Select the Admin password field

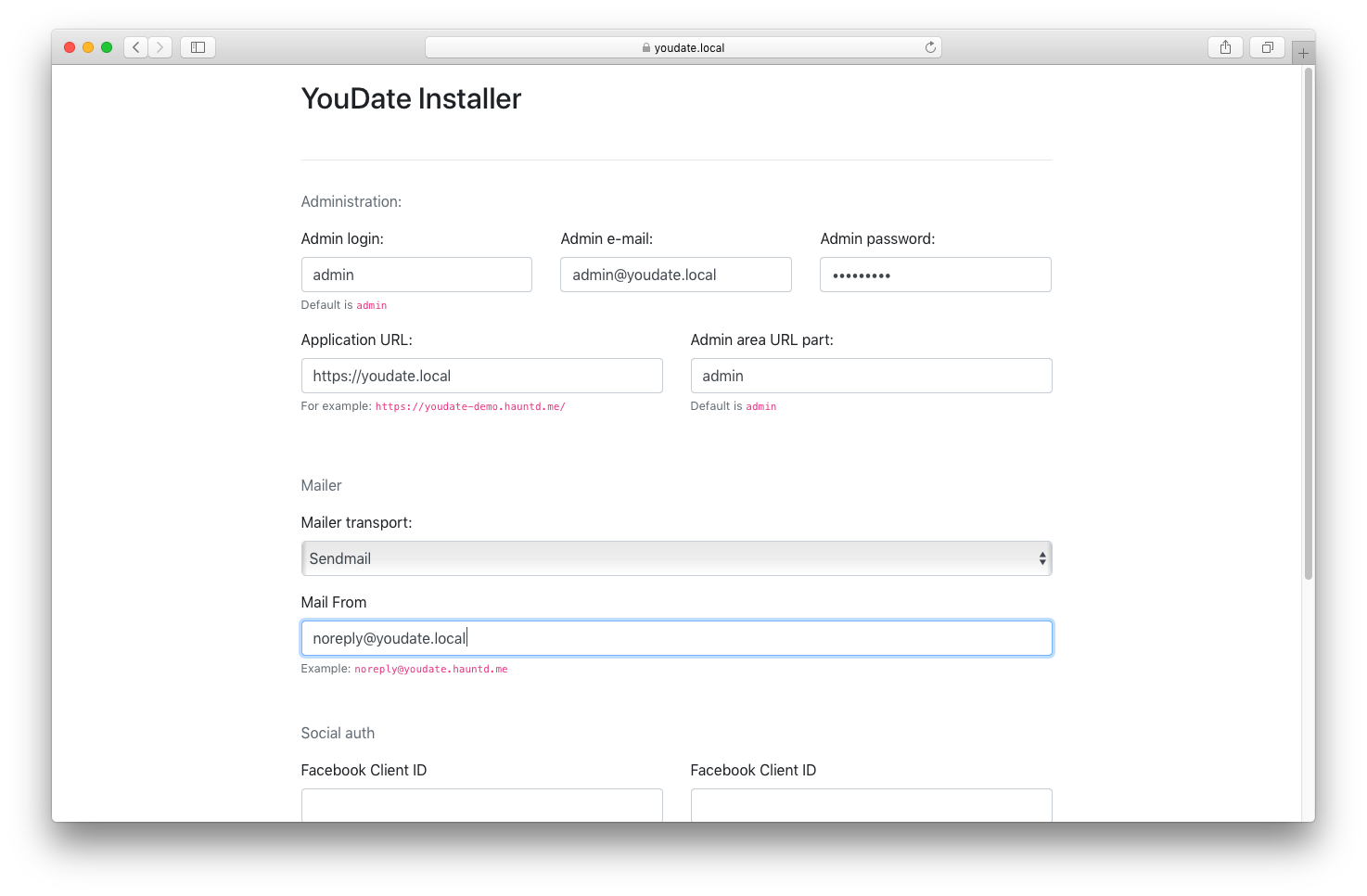click(935, 275)
